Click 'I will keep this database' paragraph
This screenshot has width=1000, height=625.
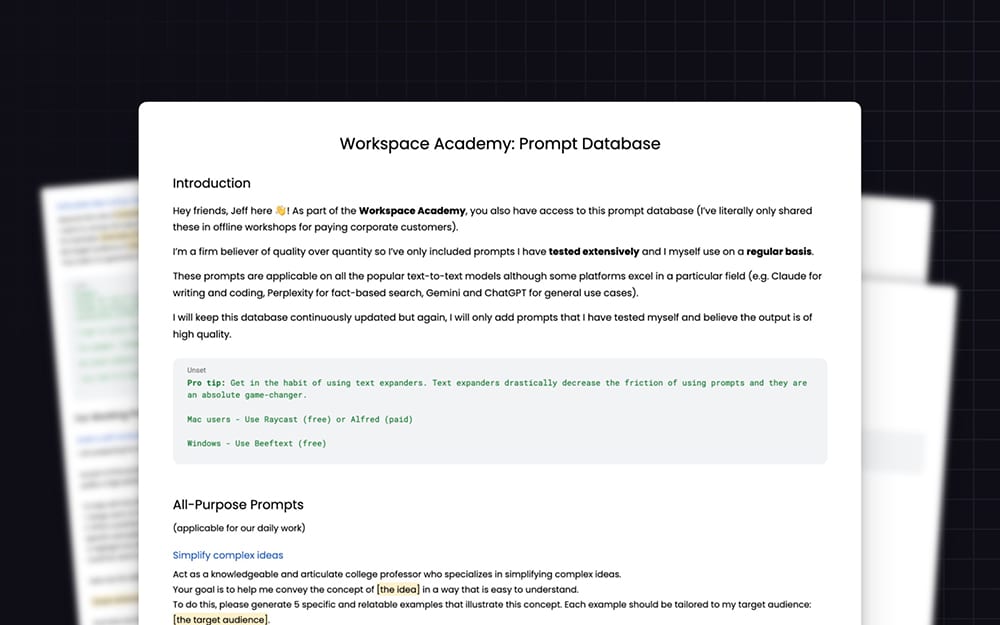[x=492, y=325]
